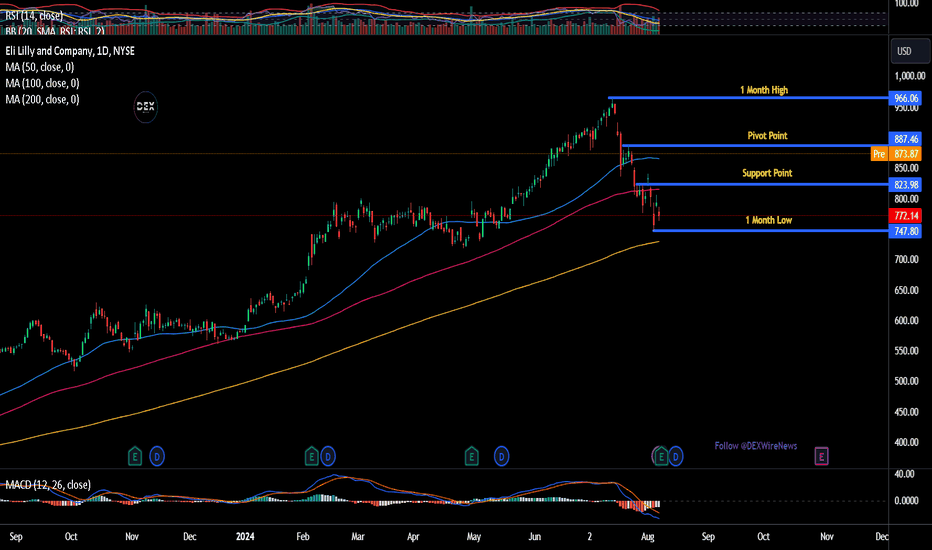Open the earnings marker above Aug
Screen dimensions: 932x550
click(x=660, y=457)
